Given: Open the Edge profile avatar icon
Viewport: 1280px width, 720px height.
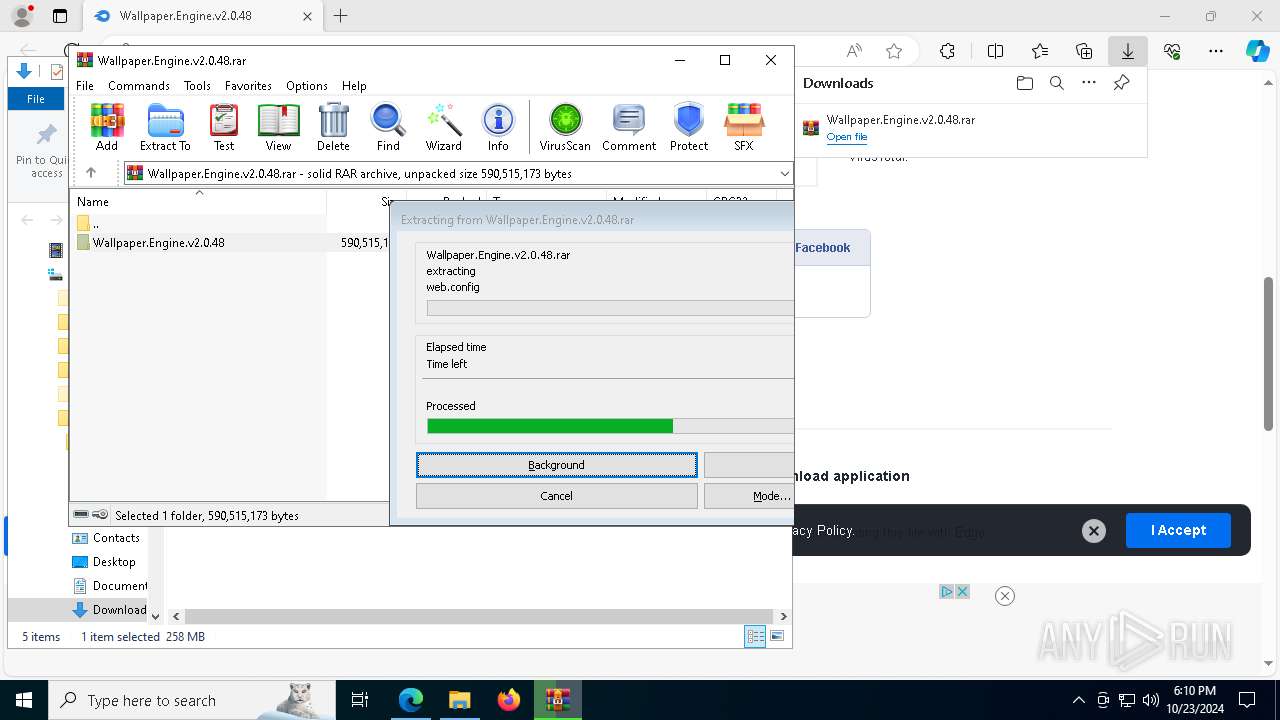Looking at the screenshot, I should pos(20,16).
